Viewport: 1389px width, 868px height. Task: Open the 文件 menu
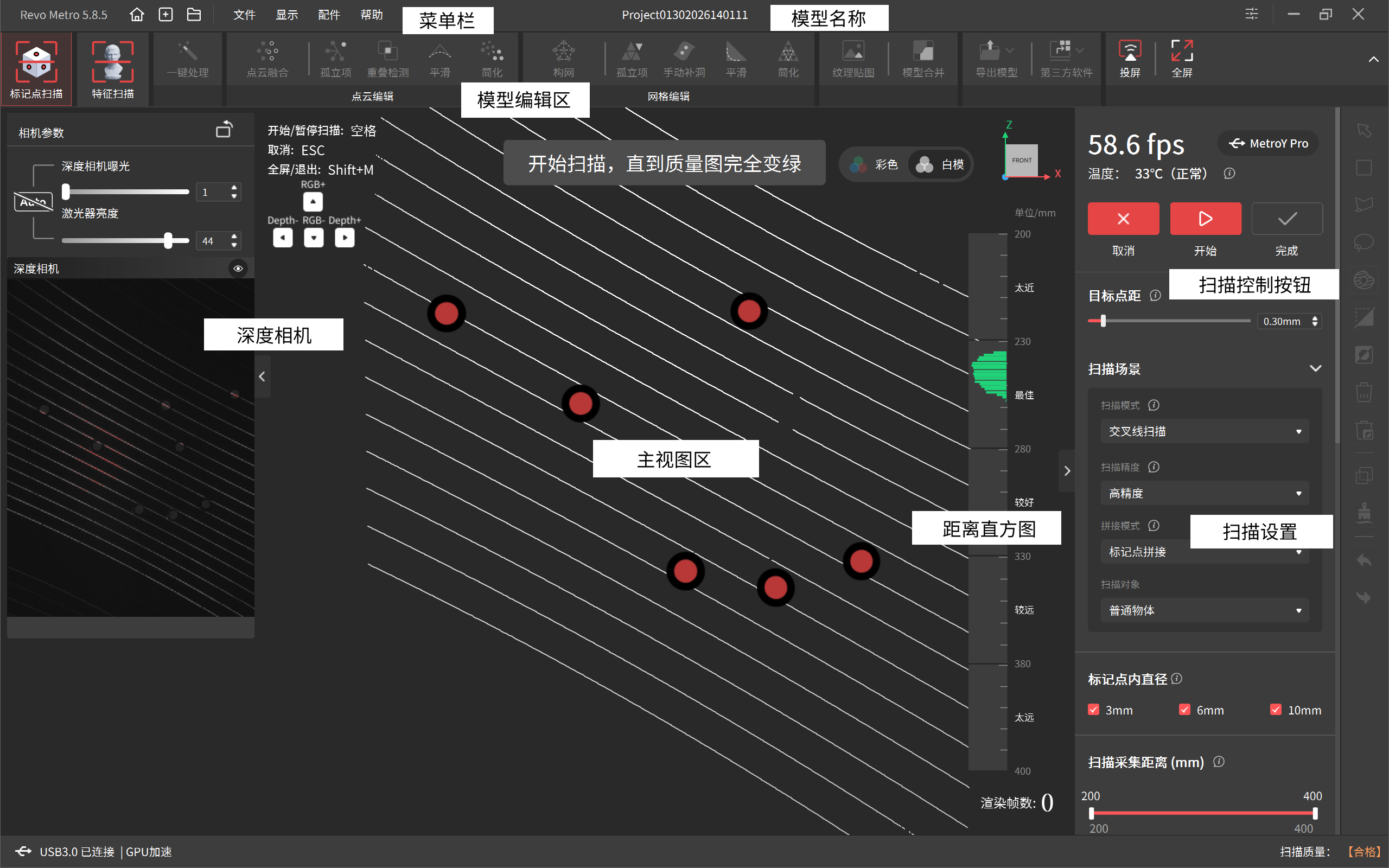244,14
